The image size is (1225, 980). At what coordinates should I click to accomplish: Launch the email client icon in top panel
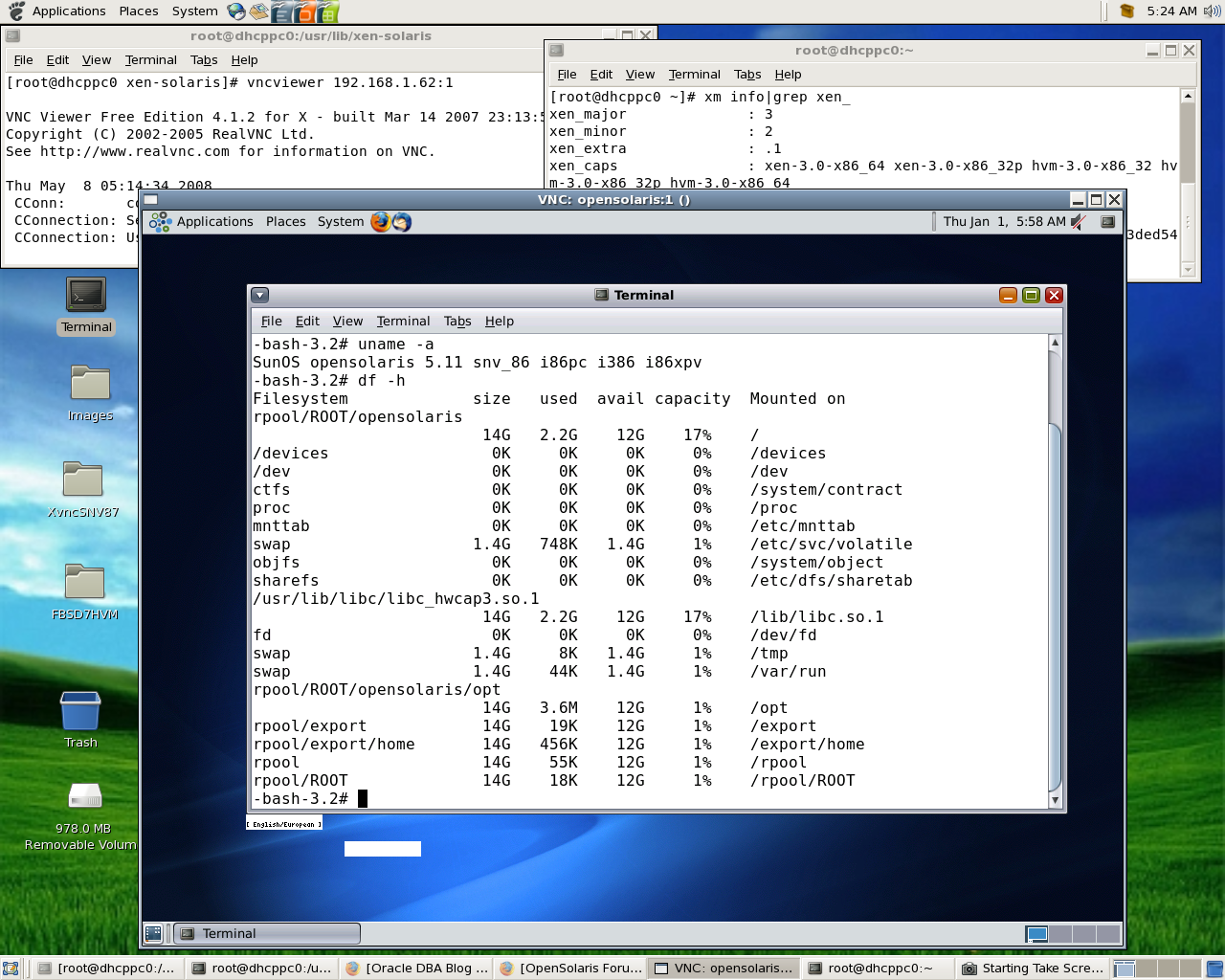click(258, 11)
